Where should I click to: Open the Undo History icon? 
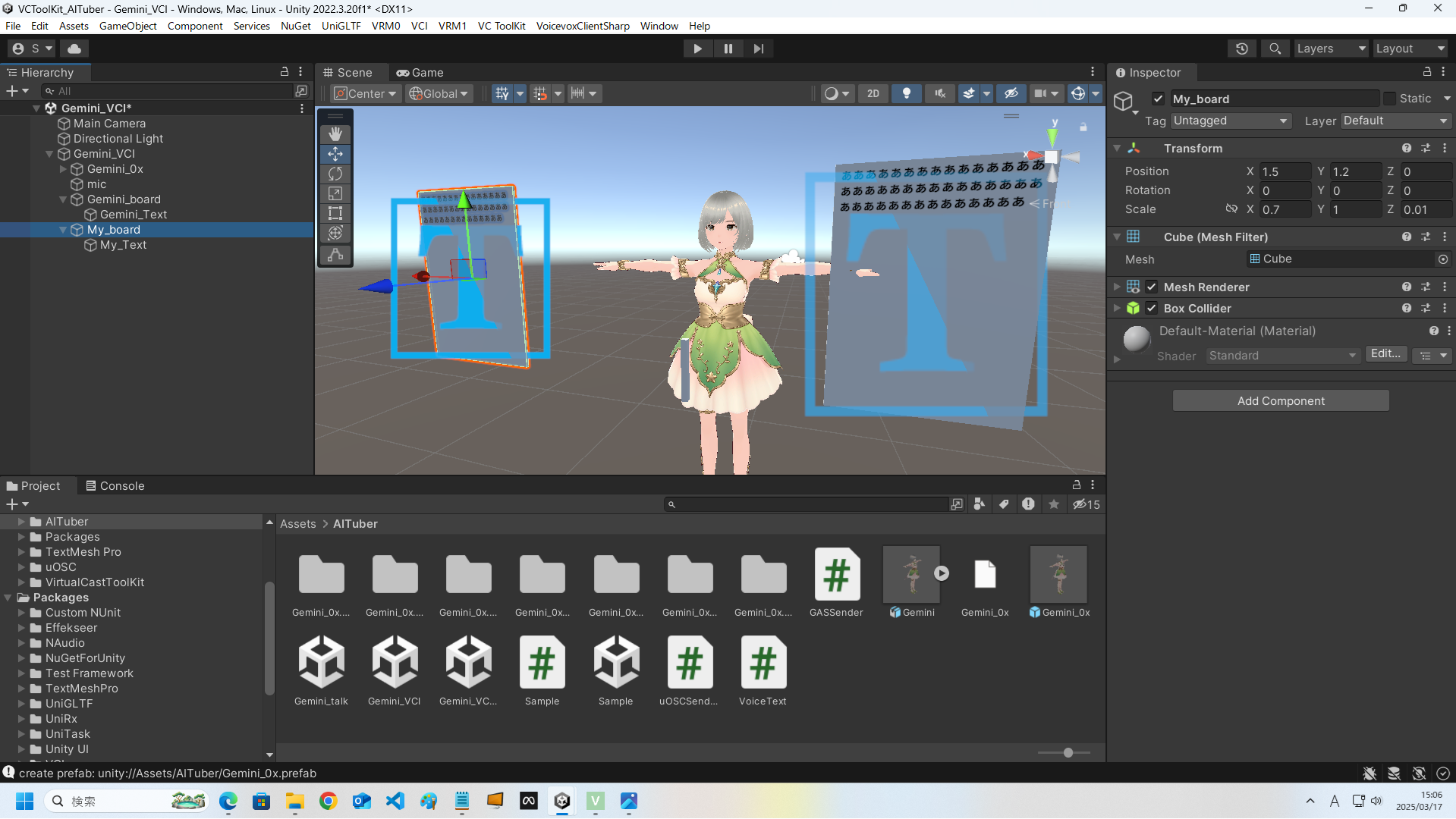click(1242, 49)
